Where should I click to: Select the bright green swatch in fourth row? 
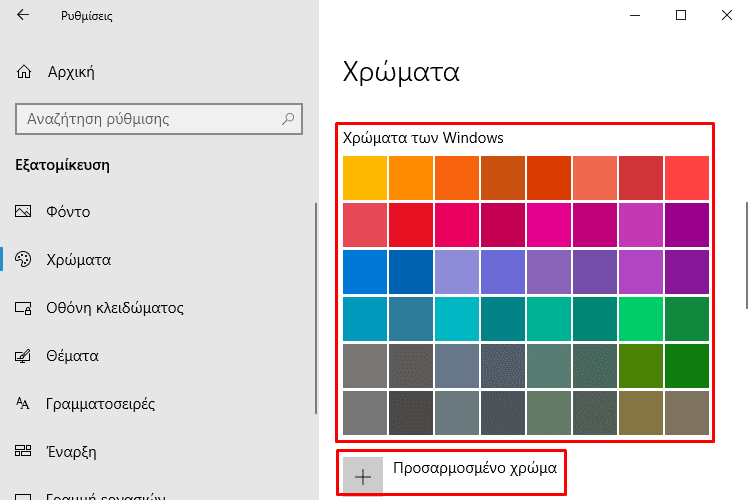click(641, 319)
